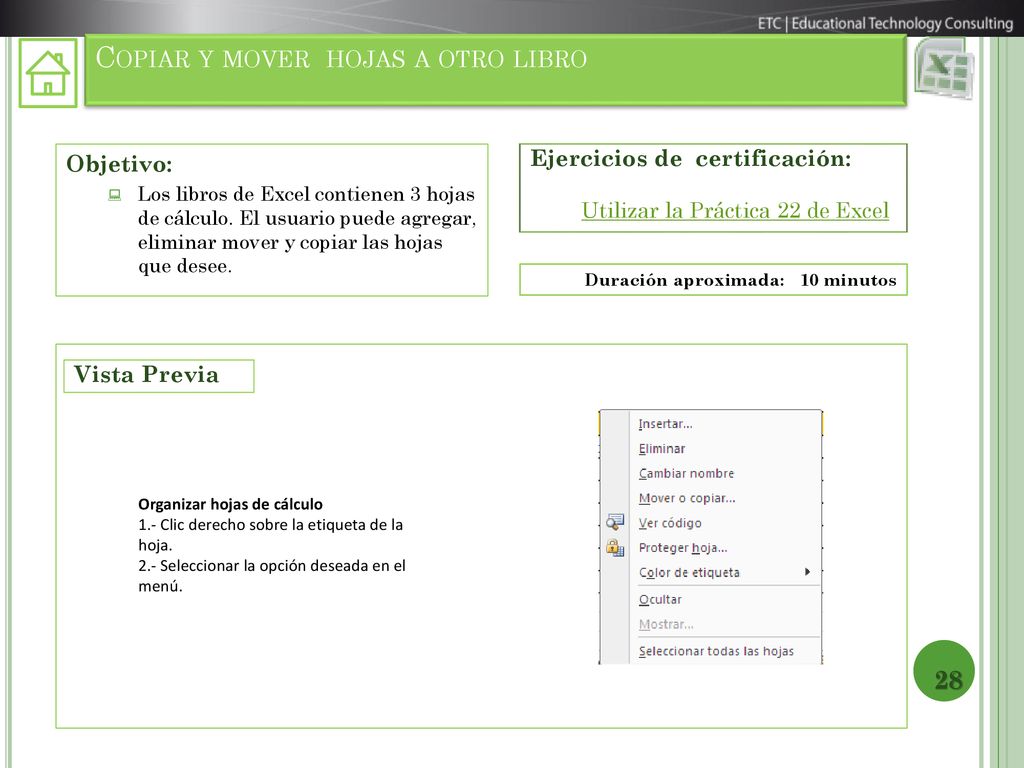Click the page number 28 circle

pyautogui.click(x=944, y=671)
